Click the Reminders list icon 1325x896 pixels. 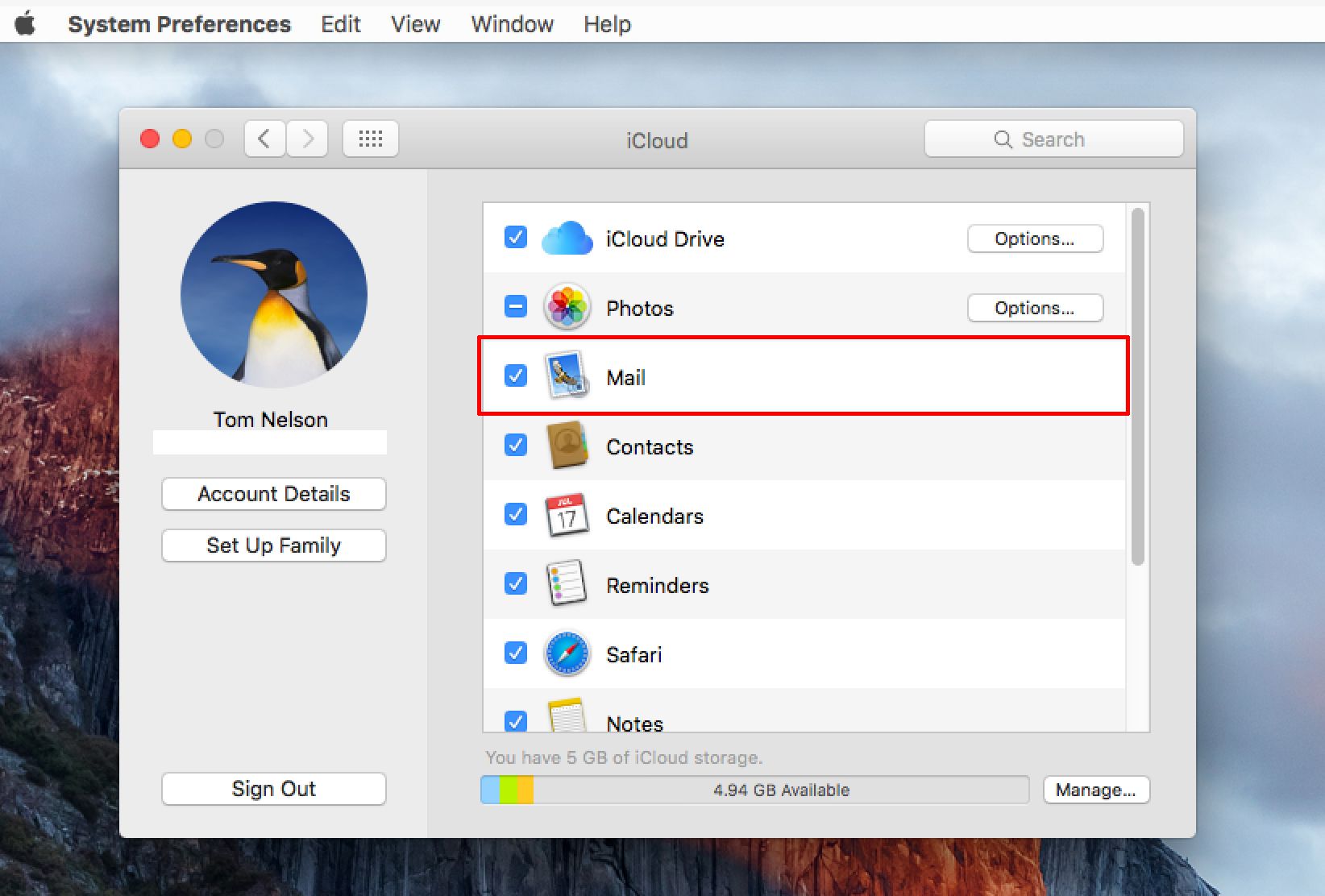click(x=567, y=584)
